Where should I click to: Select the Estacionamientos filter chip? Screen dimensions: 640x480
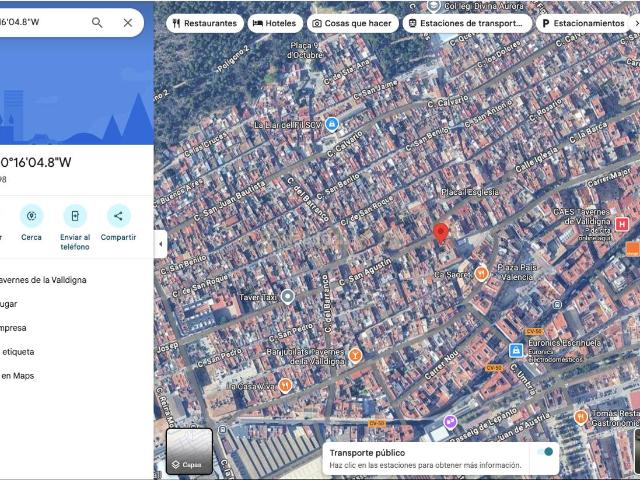pyautogui.click(x=583, y=23)
